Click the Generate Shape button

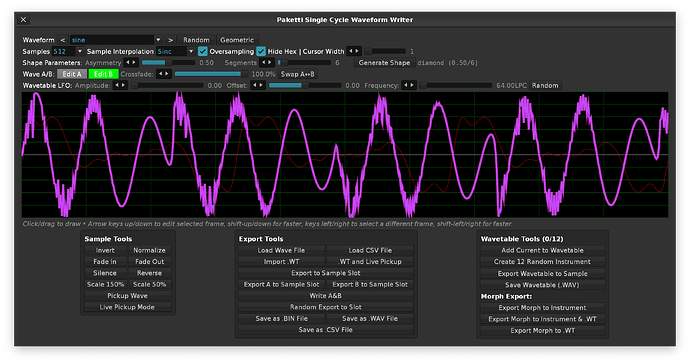tap(384, 63)
